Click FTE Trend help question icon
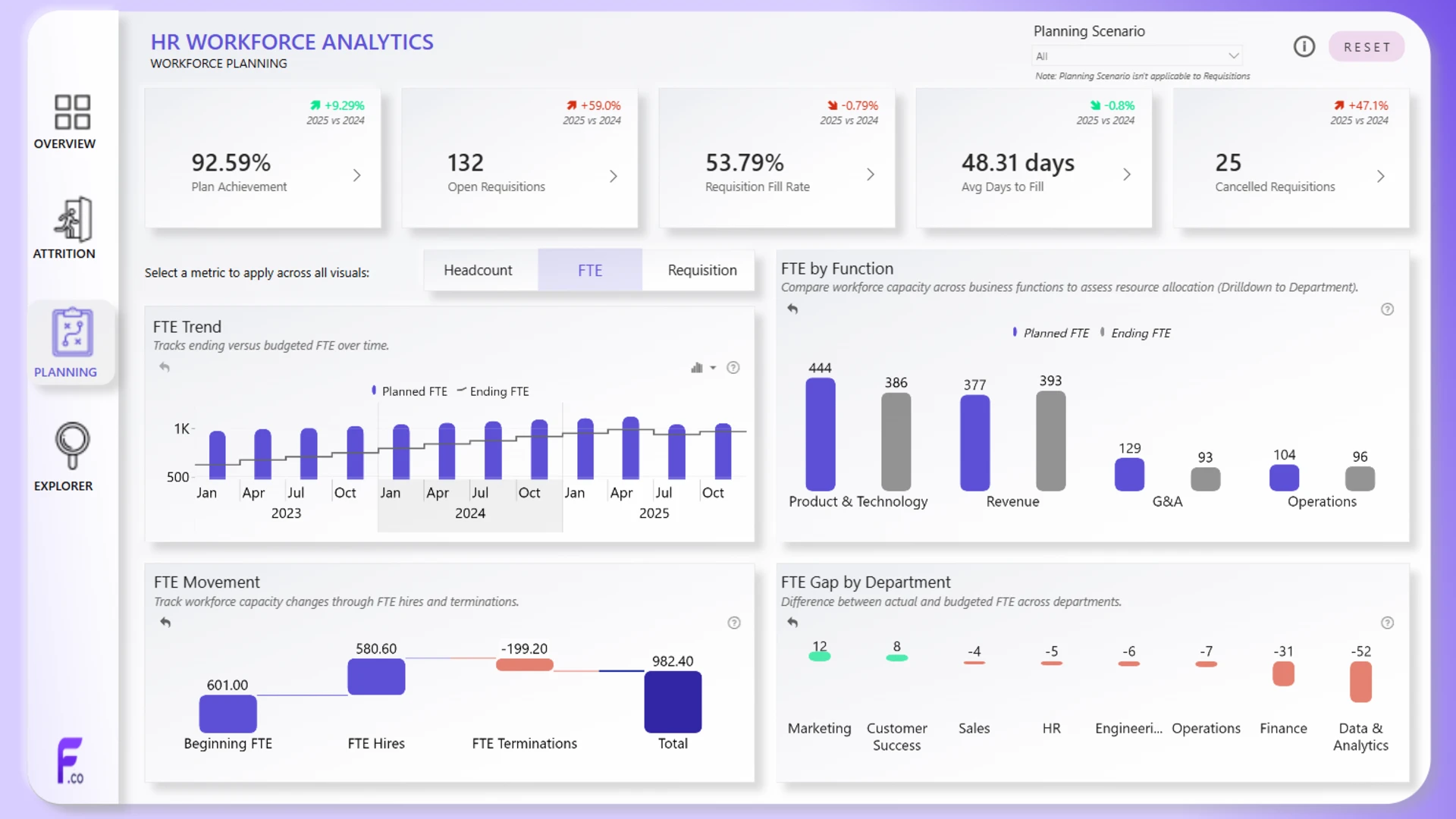This screenshot has height=819, width=1456. click(x=733, y=368)
